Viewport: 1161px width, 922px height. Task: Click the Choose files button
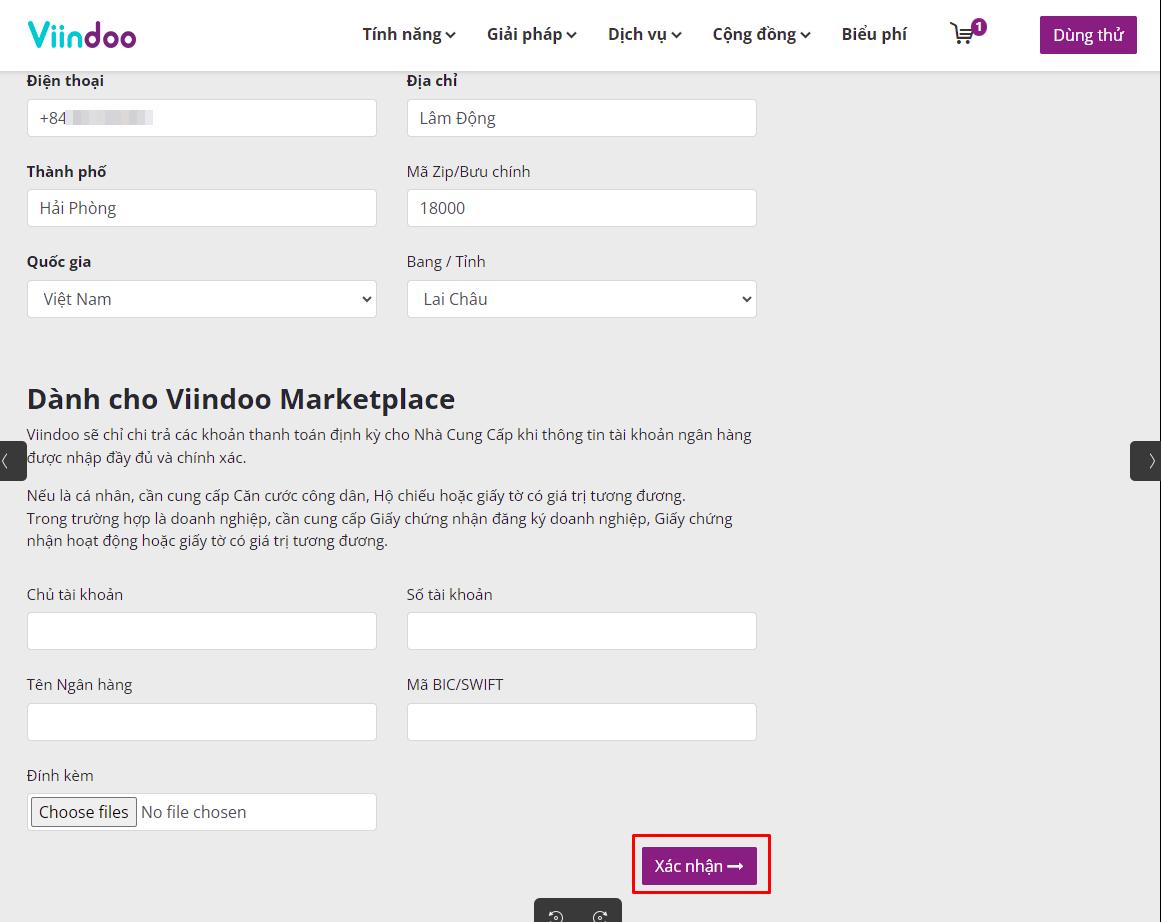point(84,812)
